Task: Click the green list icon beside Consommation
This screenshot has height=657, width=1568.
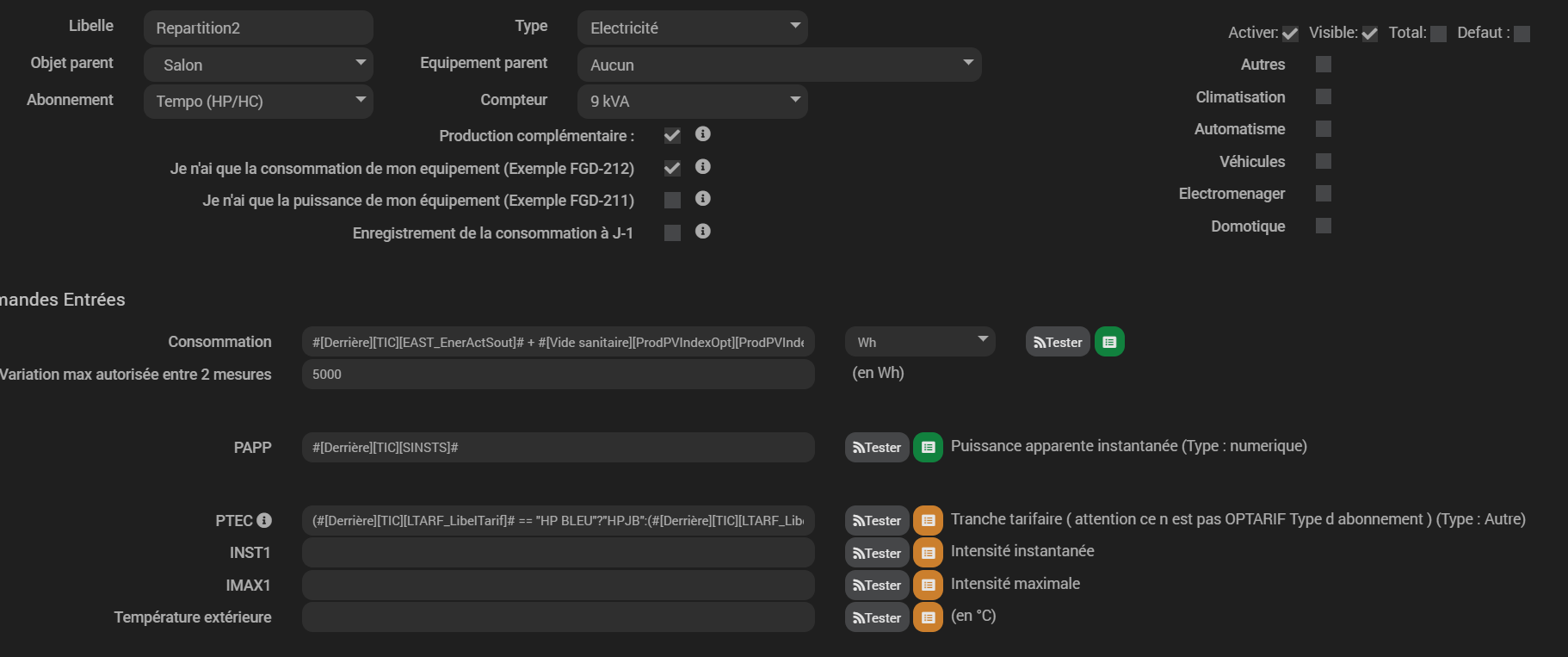Action: tap(1109, 342)
